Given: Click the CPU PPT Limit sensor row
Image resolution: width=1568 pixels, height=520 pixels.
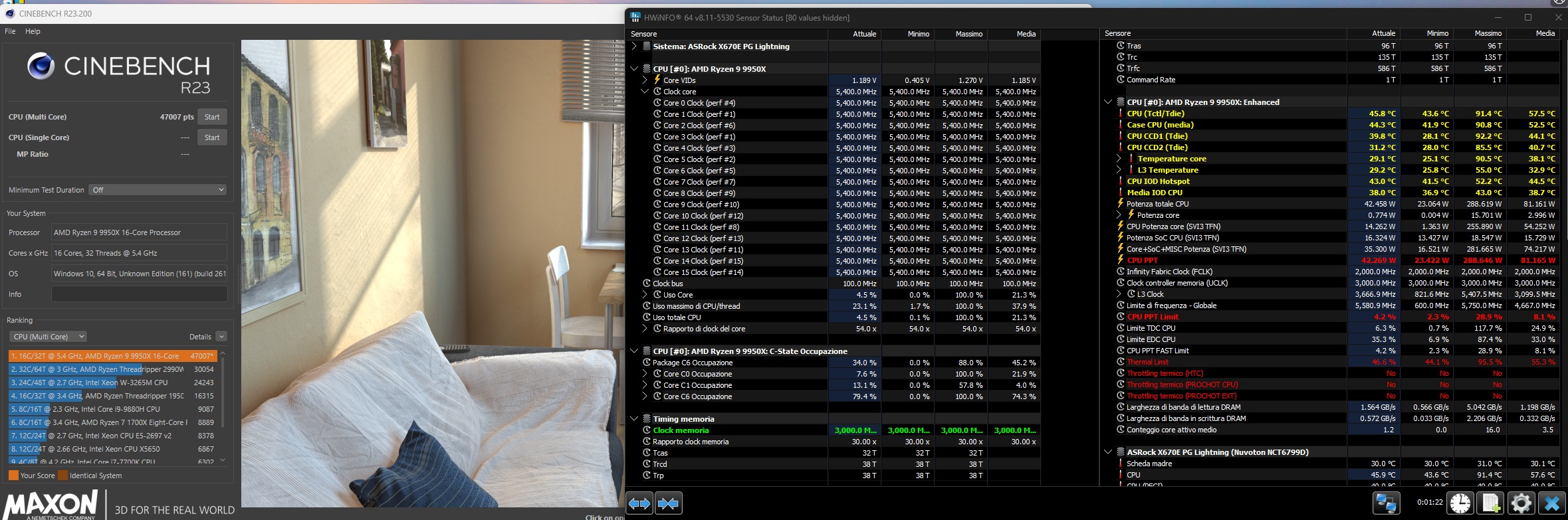Looking at the screenshot, I should point(1330,317).
